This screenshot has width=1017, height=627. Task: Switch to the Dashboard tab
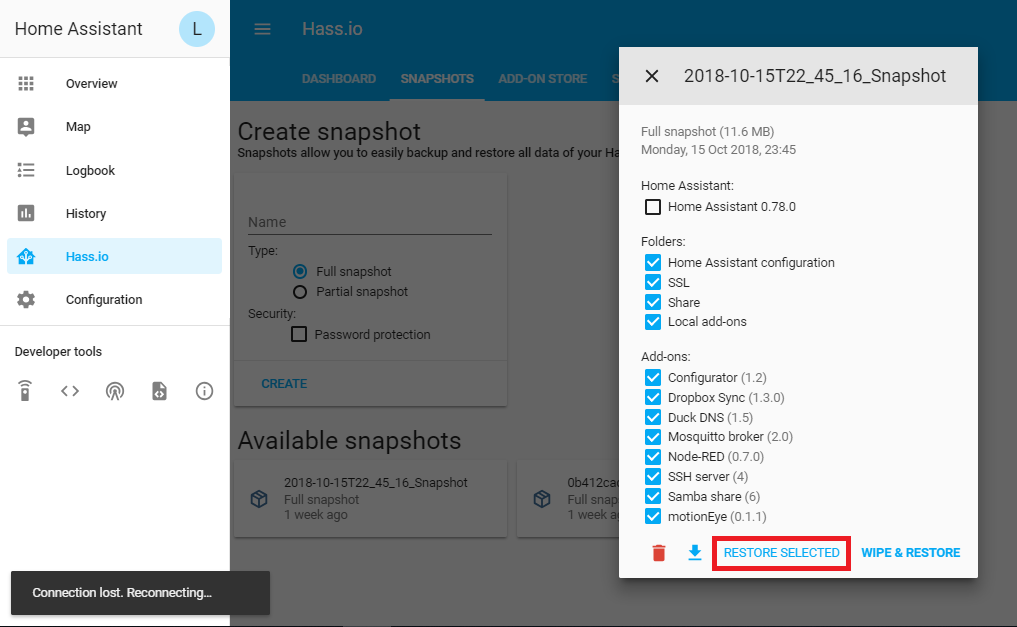click(339, 78)
